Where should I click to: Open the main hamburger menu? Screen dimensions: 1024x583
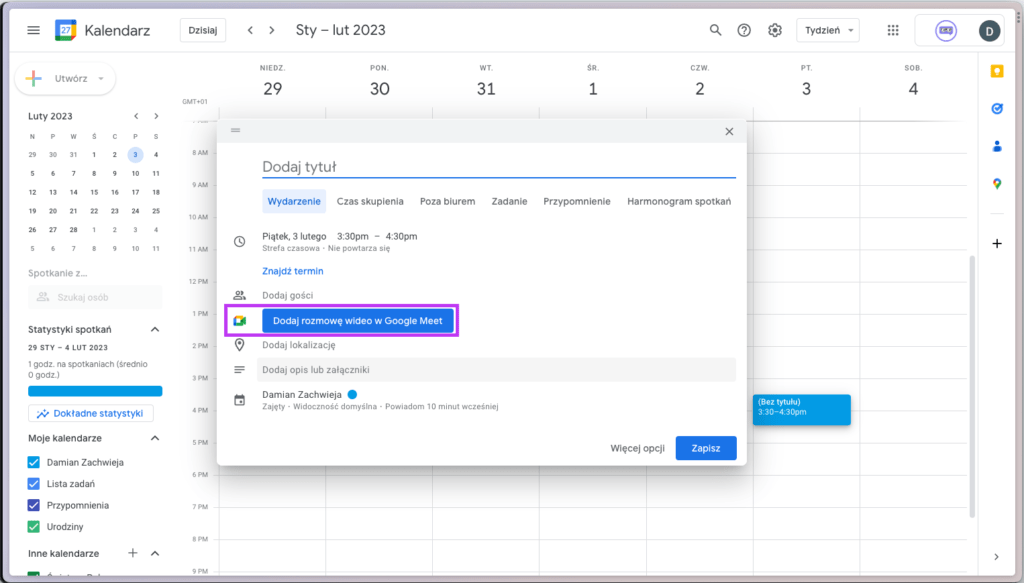point(33,30)
